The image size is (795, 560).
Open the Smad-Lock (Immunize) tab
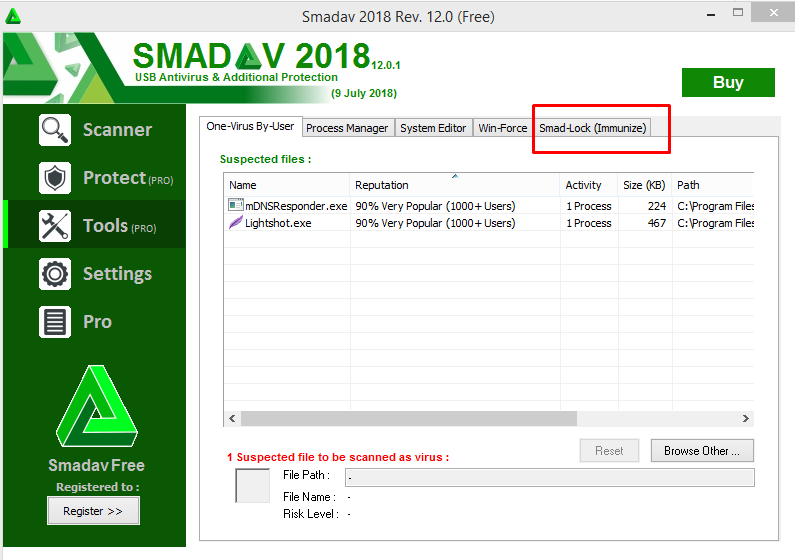point(592,128)
